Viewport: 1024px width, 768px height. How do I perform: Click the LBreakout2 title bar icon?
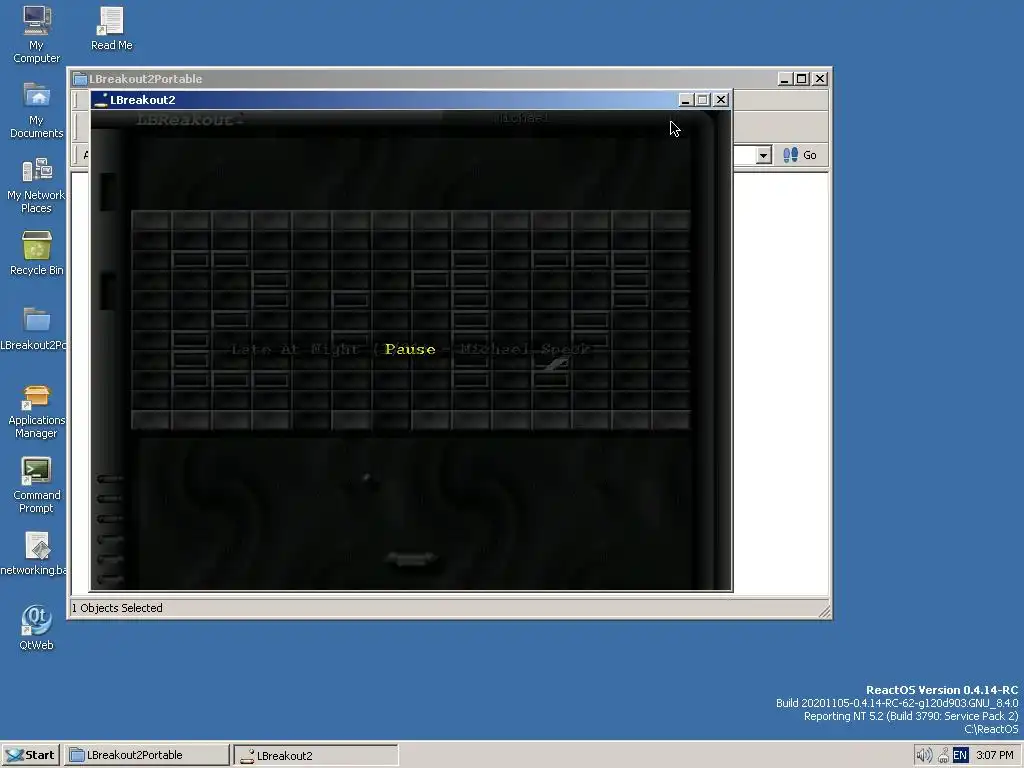[101, 100]
